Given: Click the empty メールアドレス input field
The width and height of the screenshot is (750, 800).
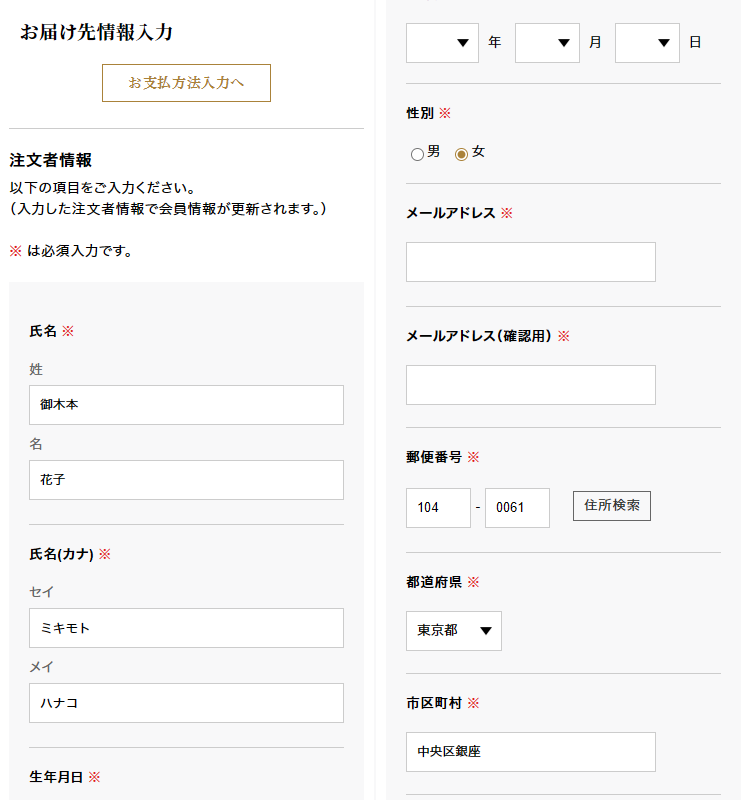Looking at the screenshot, I should coord(530,262).
